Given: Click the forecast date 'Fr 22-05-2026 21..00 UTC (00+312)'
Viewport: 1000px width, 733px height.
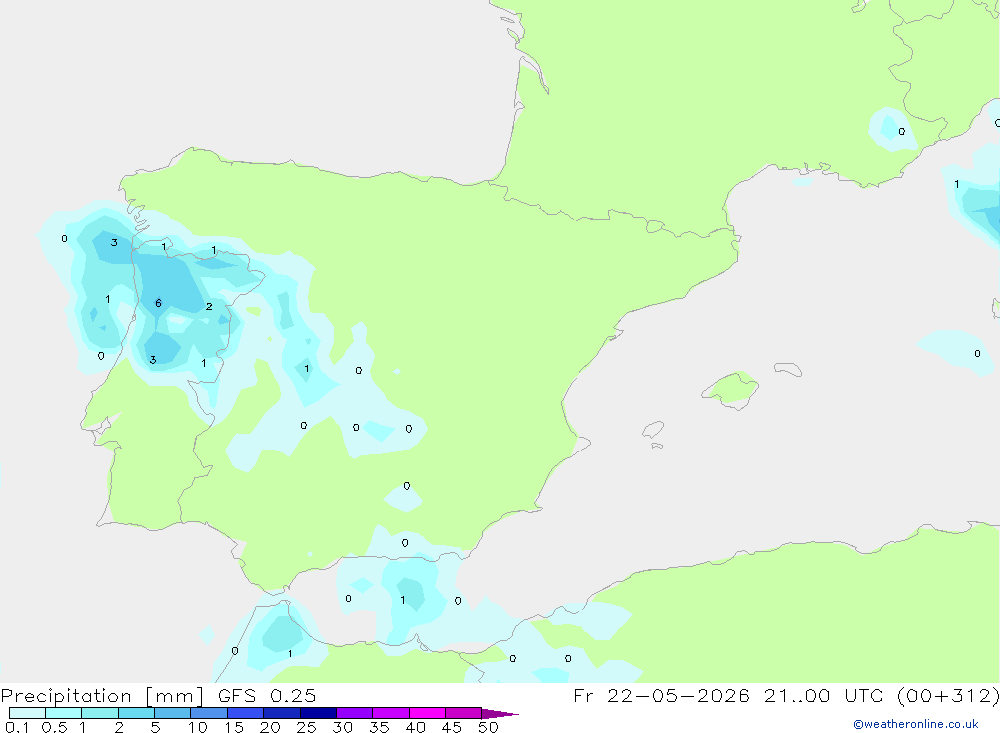Looking at the screenshot, I should tap(786, 696).
